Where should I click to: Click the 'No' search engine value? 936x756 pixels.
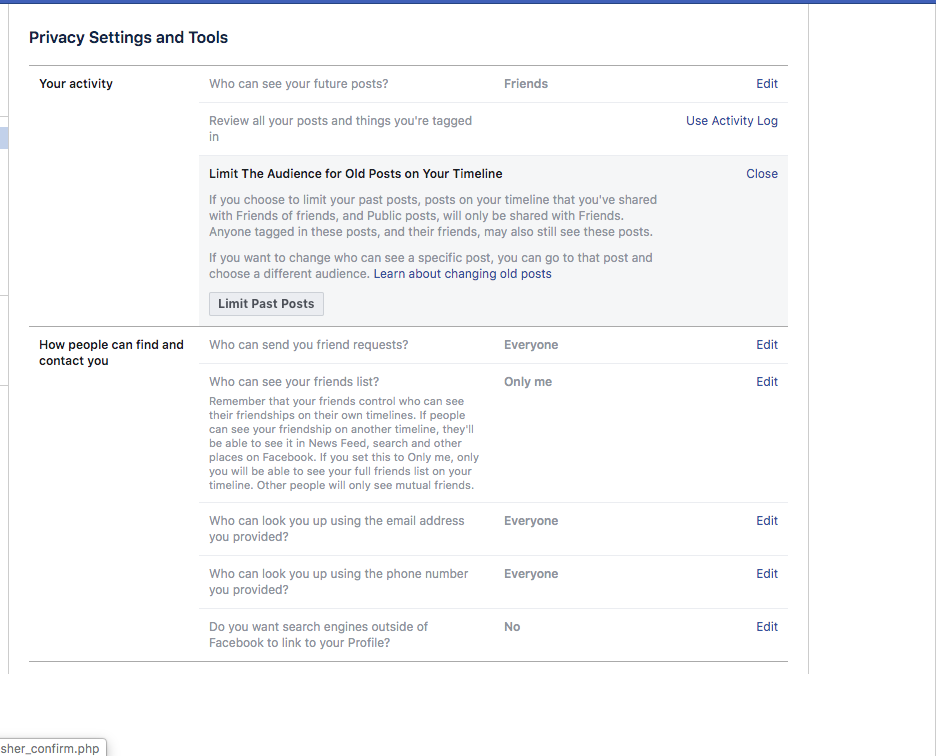(512, 626)
